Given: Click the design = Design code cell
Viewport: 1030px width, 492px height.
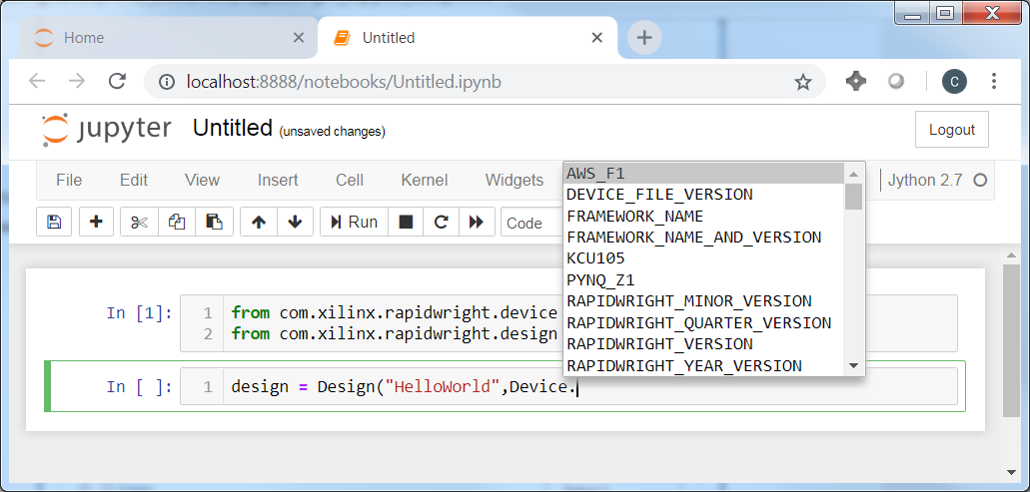Looking at the screenshot, I should click(569, 386).
